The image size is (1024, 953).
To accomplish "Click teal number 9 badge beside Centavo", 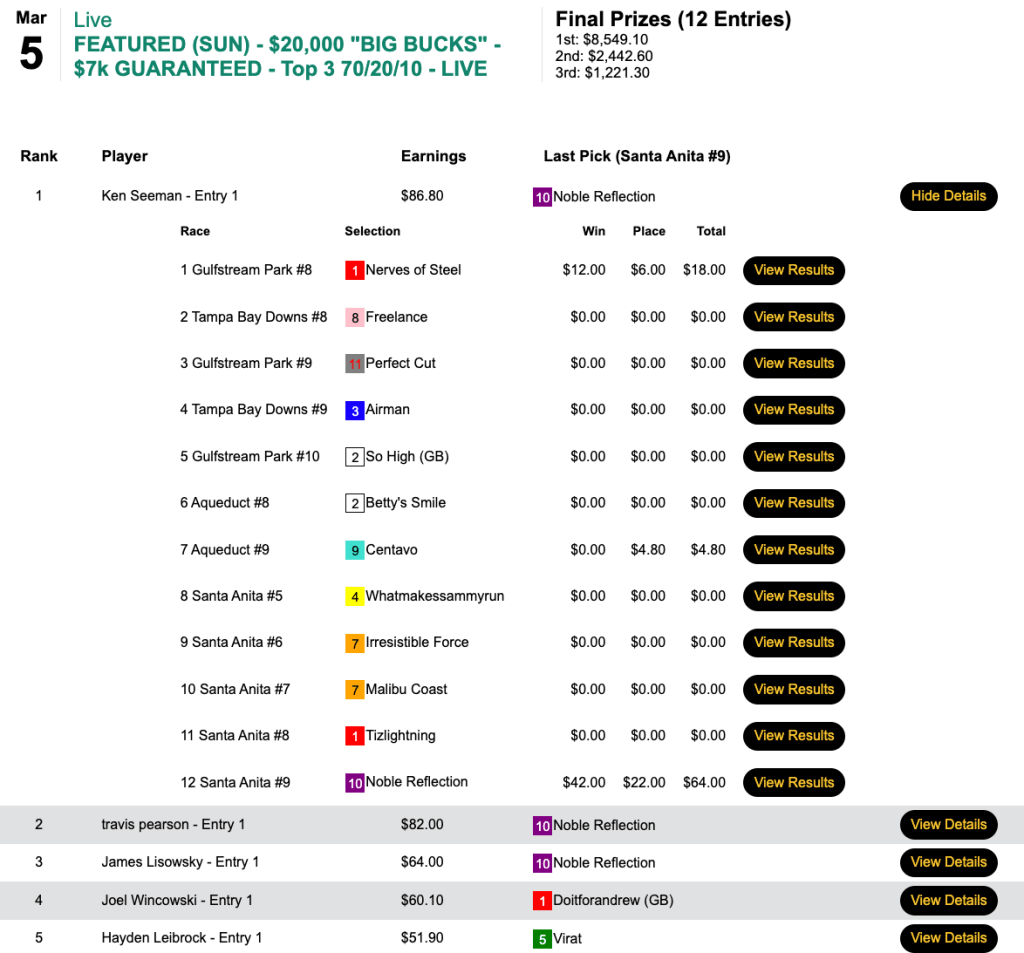I will (x=354, y=550).
